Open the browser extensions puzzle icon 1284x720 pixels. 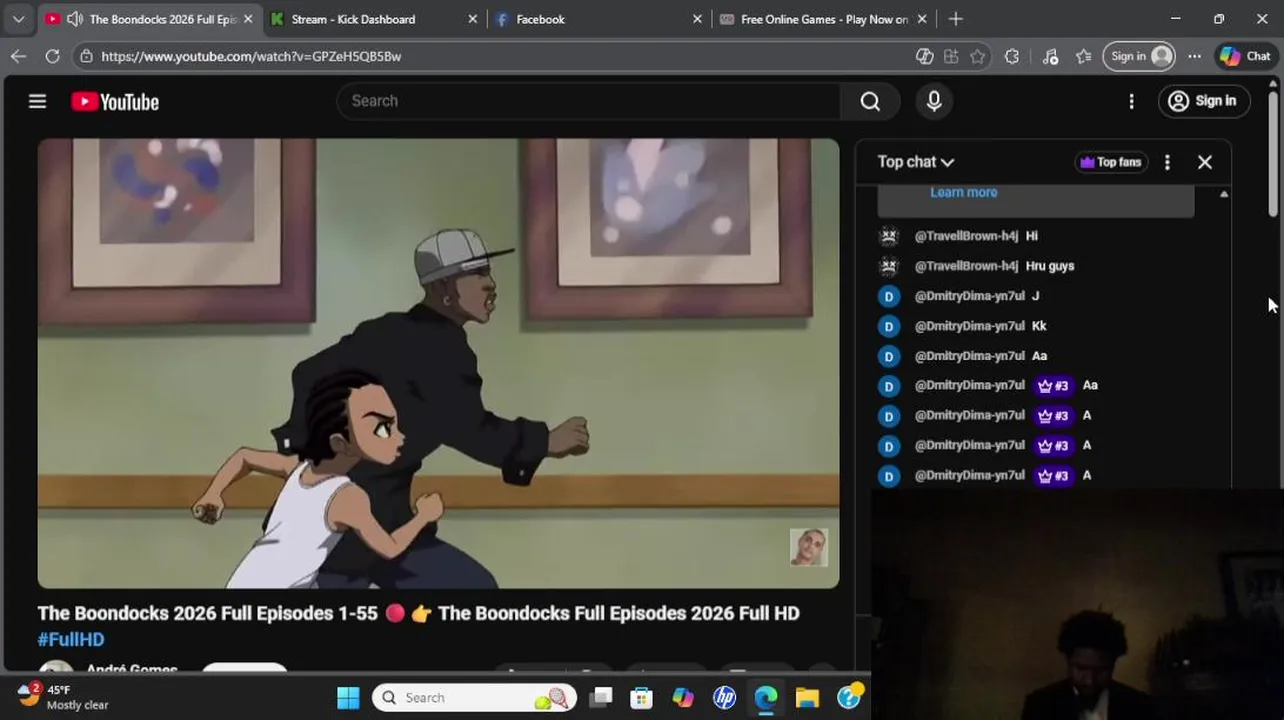[1012, 56]
